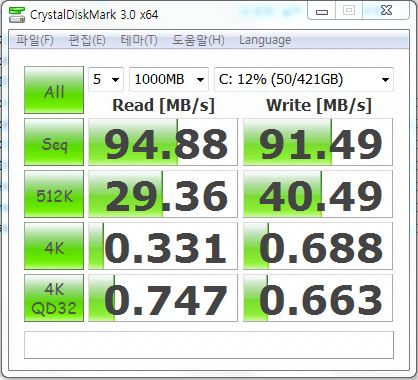Viewport: 418px width, 380px height.
Task: Open the 도움말(H) menu
Action: 198,40
